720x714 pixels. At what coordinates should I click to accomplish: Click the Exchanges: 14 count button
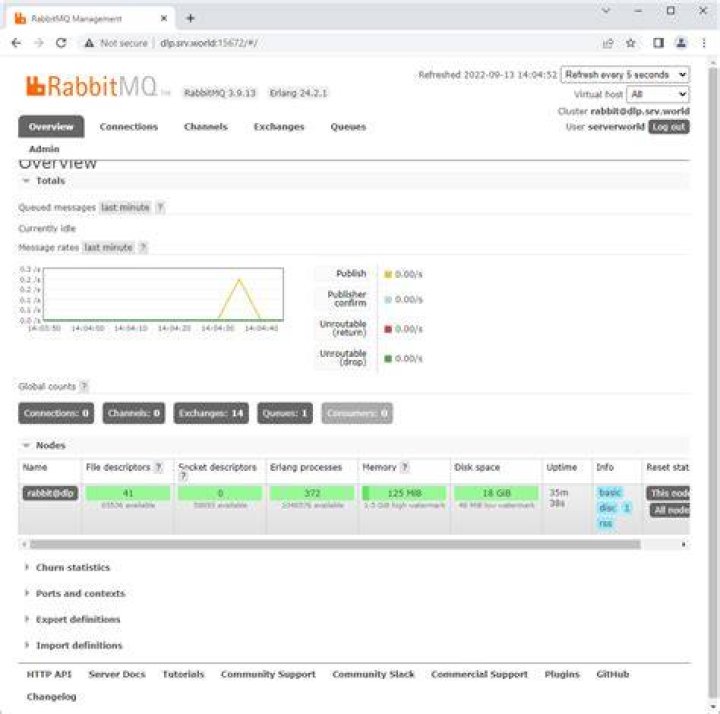[x=211, y=413]
